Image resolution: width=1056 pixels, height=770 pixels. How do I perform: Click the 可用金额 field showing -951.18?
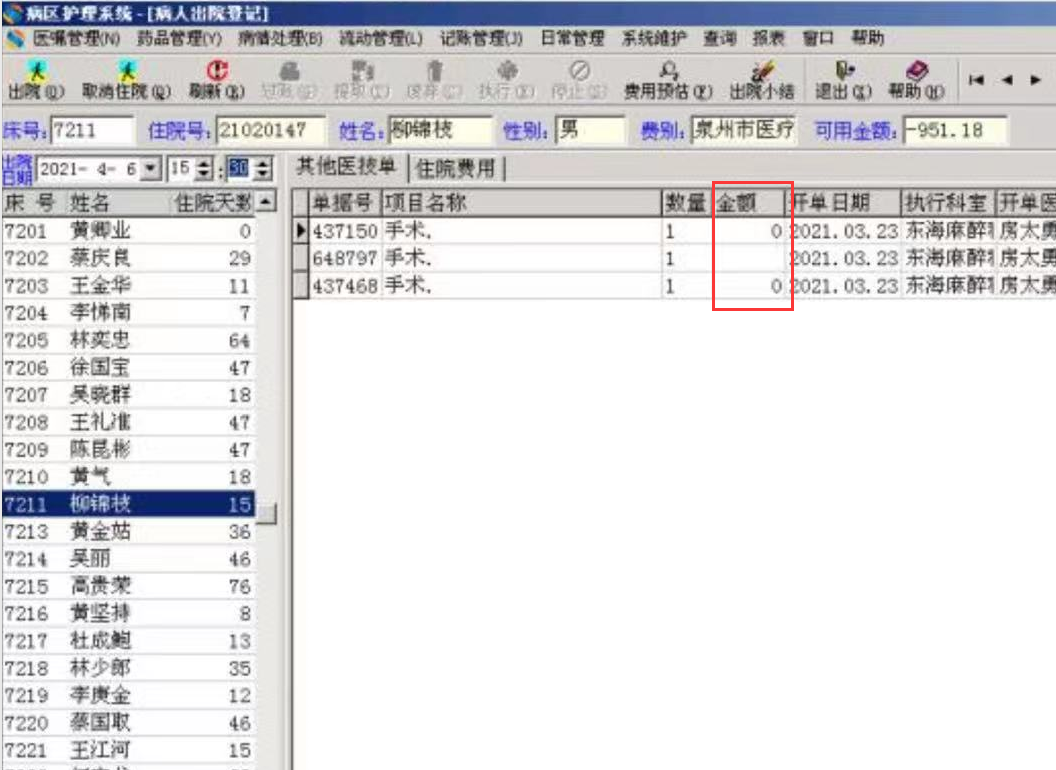[954, 130]
